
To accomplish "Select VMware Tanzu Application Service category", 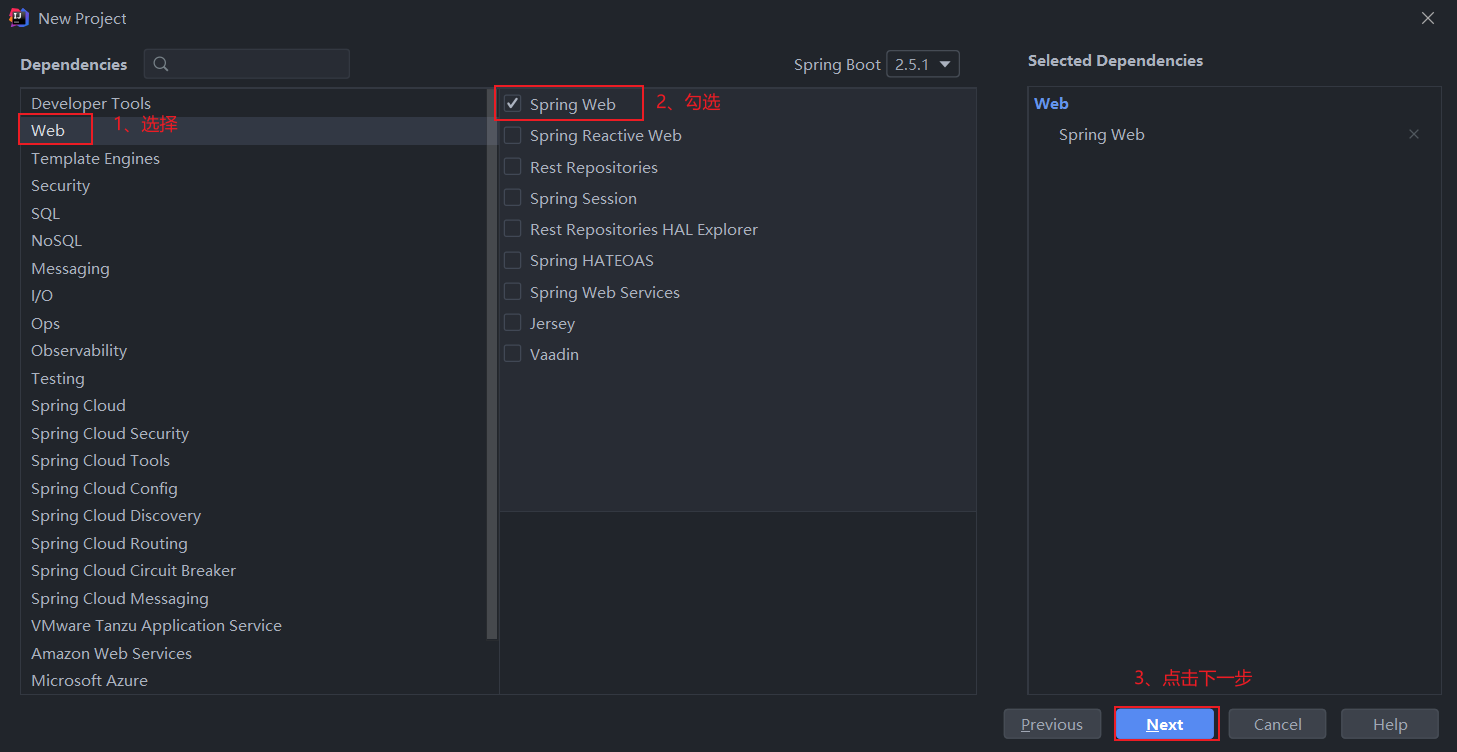I will pos(254,626).
